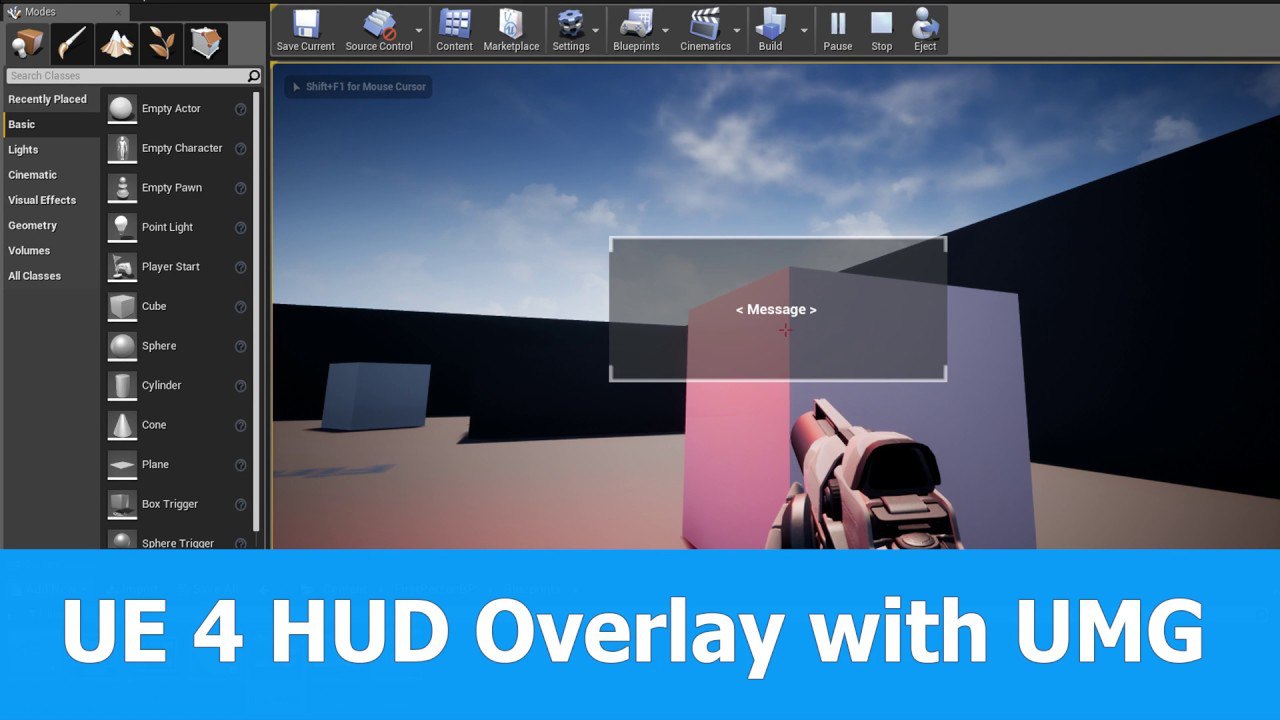
Task: Select the Place mode icon
Action: point(28,44)
